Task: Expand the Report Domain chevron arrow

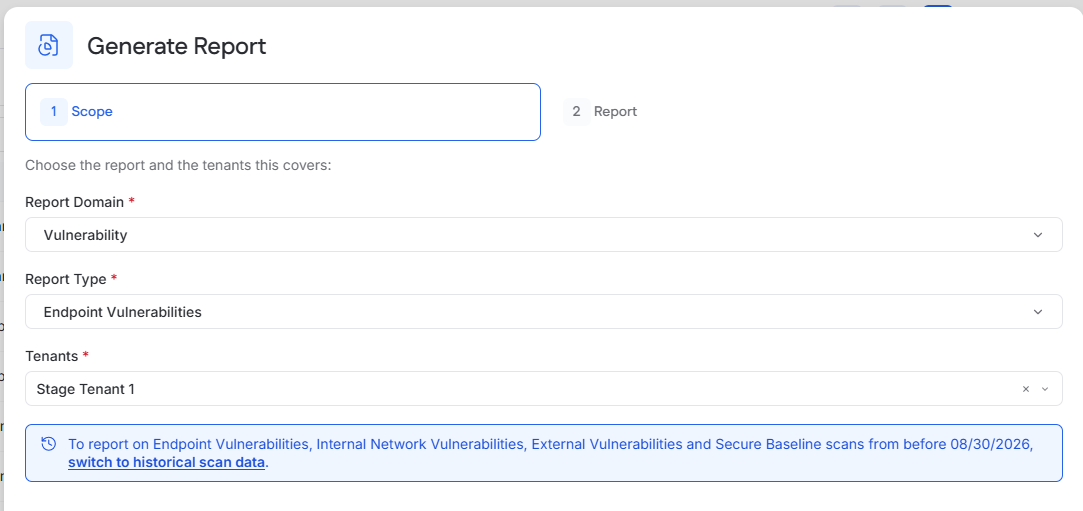Action: (x=1037, y=235)
